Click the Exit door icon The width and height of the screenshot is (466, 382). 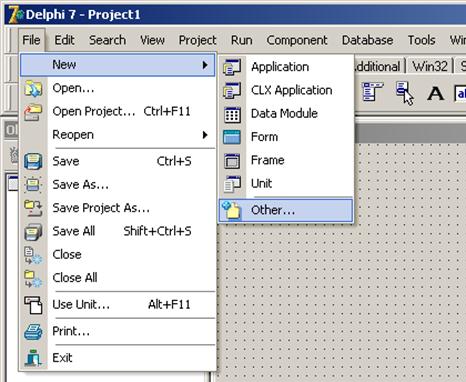(x=33, y=358)
